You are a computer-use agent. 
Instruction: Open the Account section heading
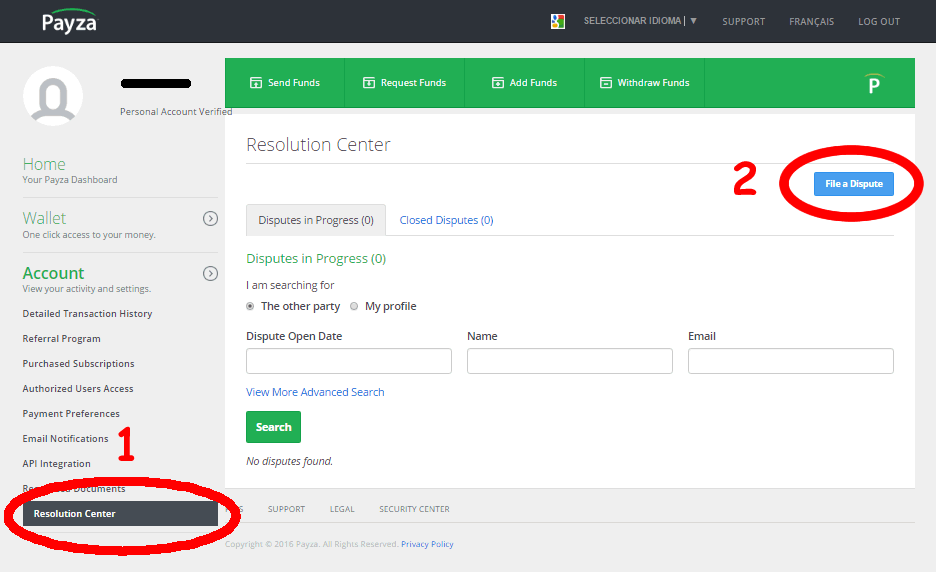[x=53, y=273]
